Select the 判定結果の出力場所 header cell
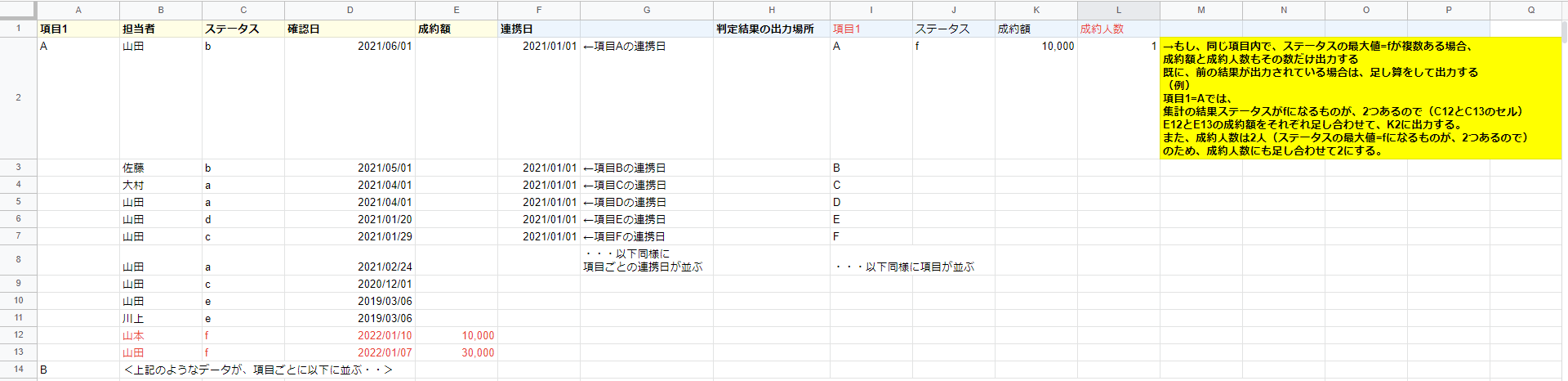Viewport: 1568px width, 381px height. pyautogui.click(x=772, y=29)
